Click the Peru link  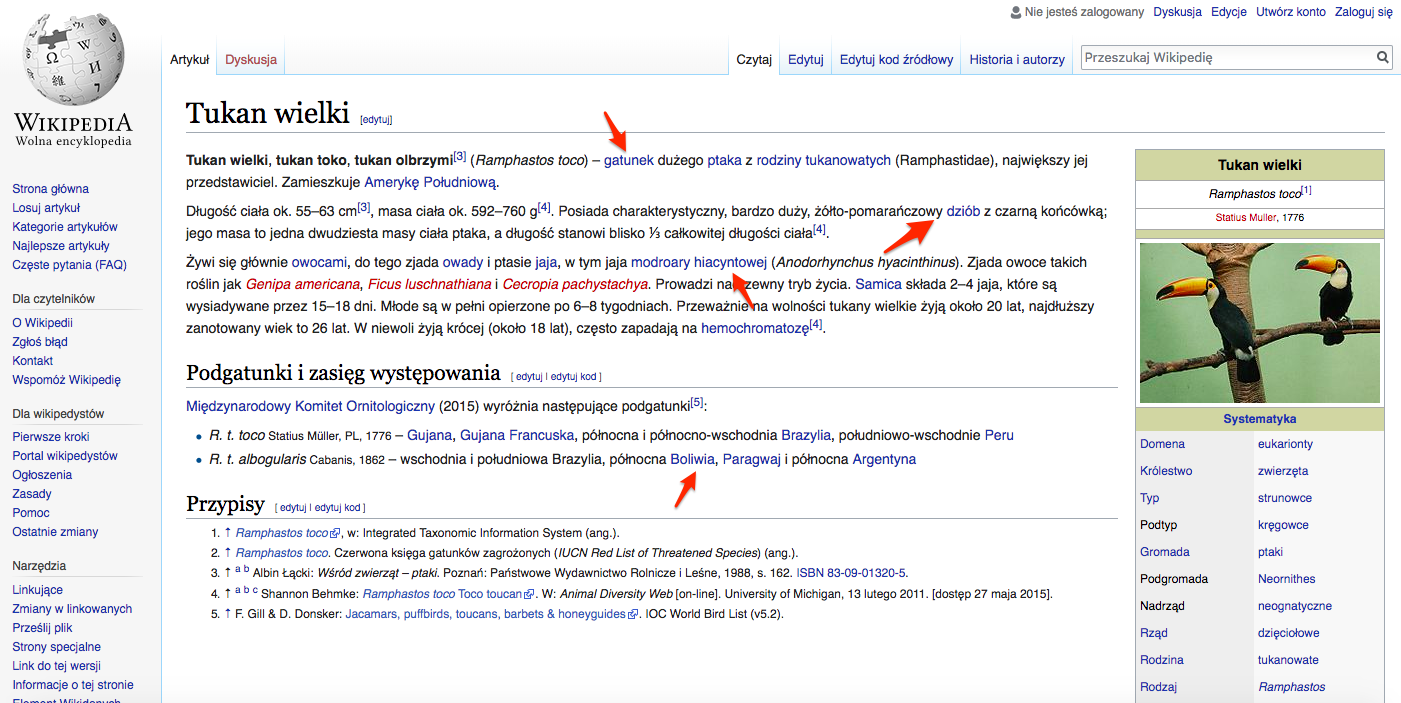point(999,435)
